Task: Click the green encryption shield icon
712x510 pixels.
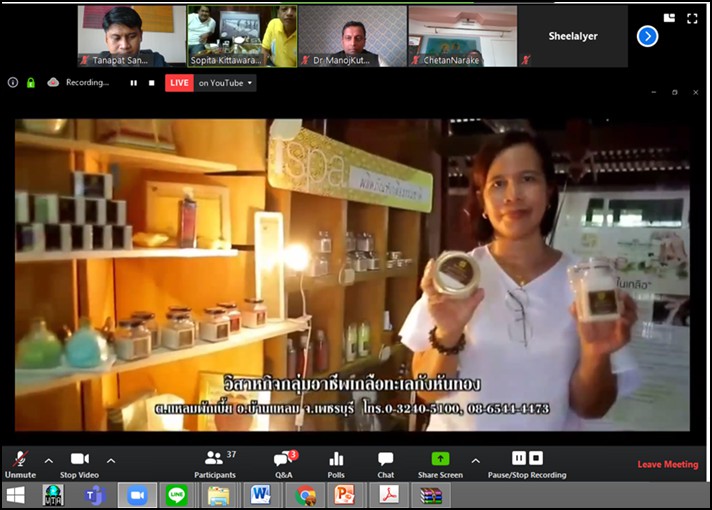Action: click(31, 83)
